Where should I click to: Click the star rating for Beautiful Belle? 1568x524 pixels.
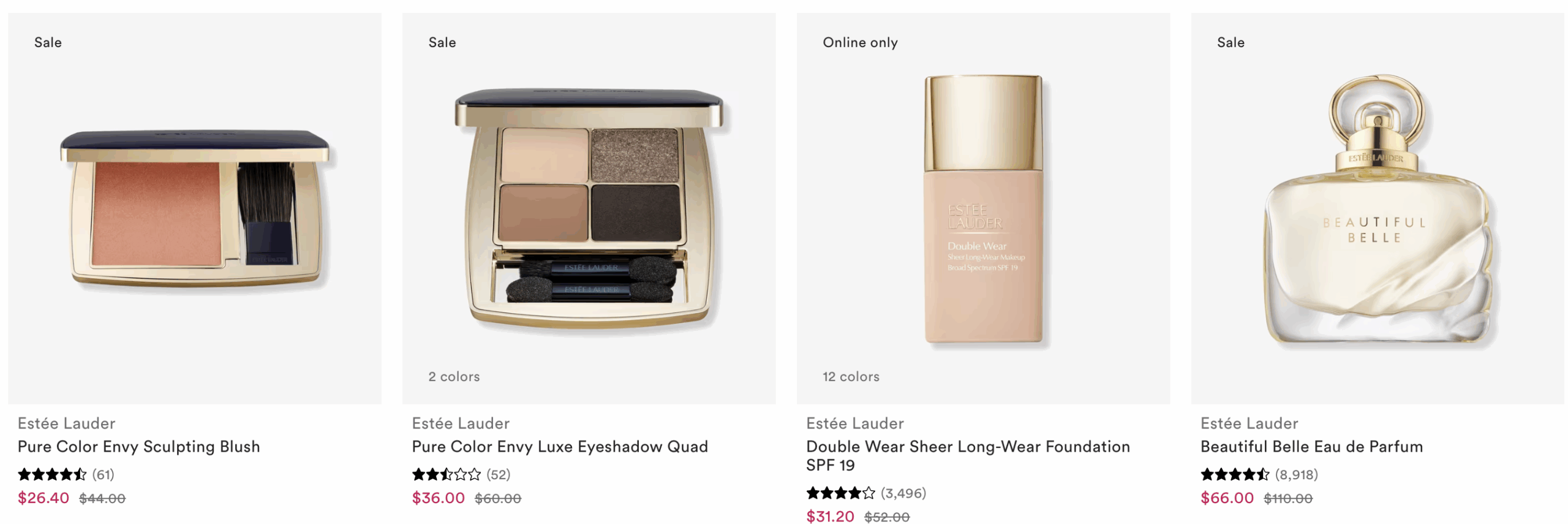pyautogui.click(x=1235, y=474)
